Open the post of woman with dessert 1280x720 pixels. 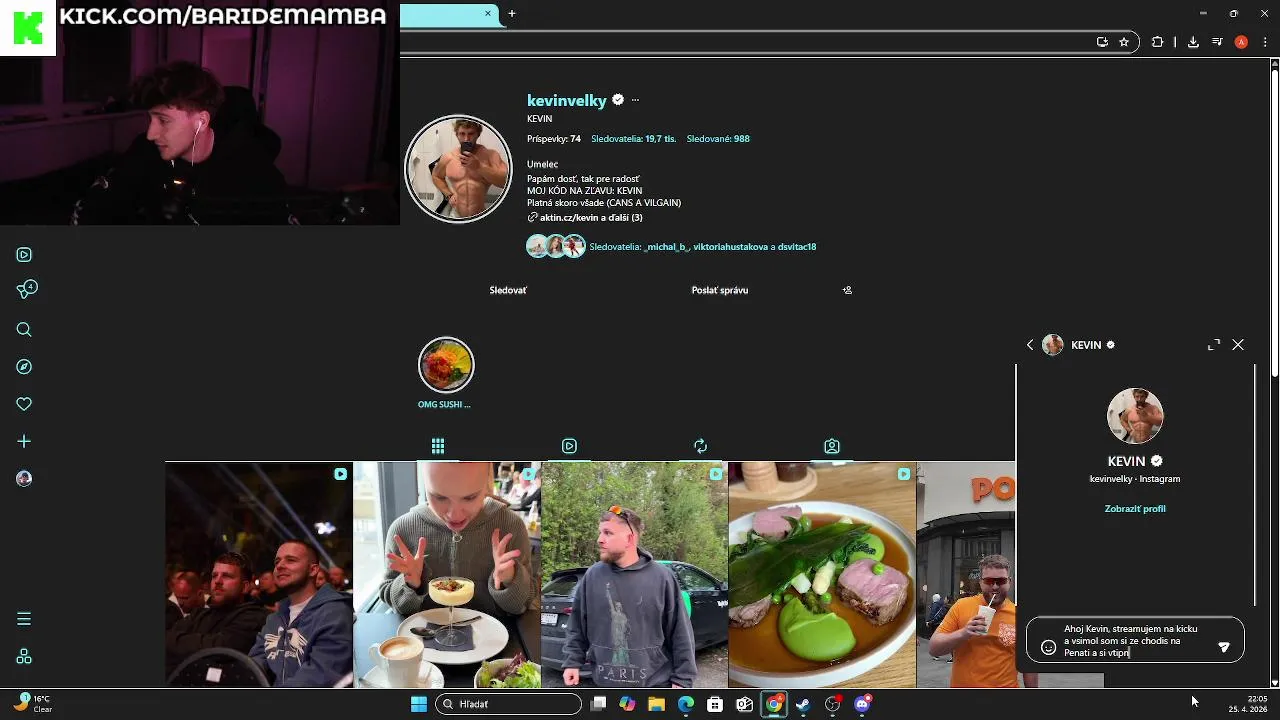(447, 575)
